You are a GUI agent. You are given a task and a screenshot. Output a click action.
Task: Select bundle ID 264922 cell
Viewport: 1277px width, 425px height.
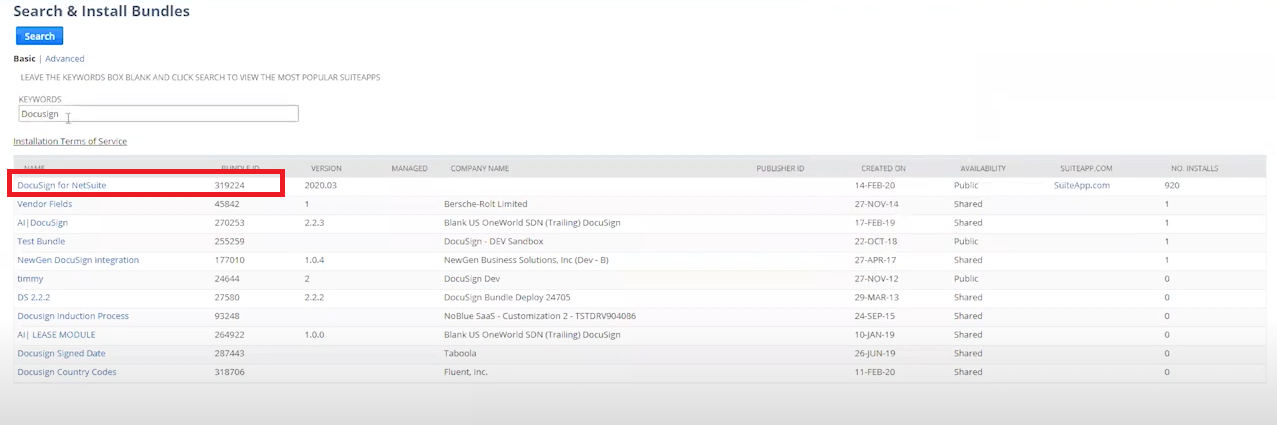click(x=230, y=334)
